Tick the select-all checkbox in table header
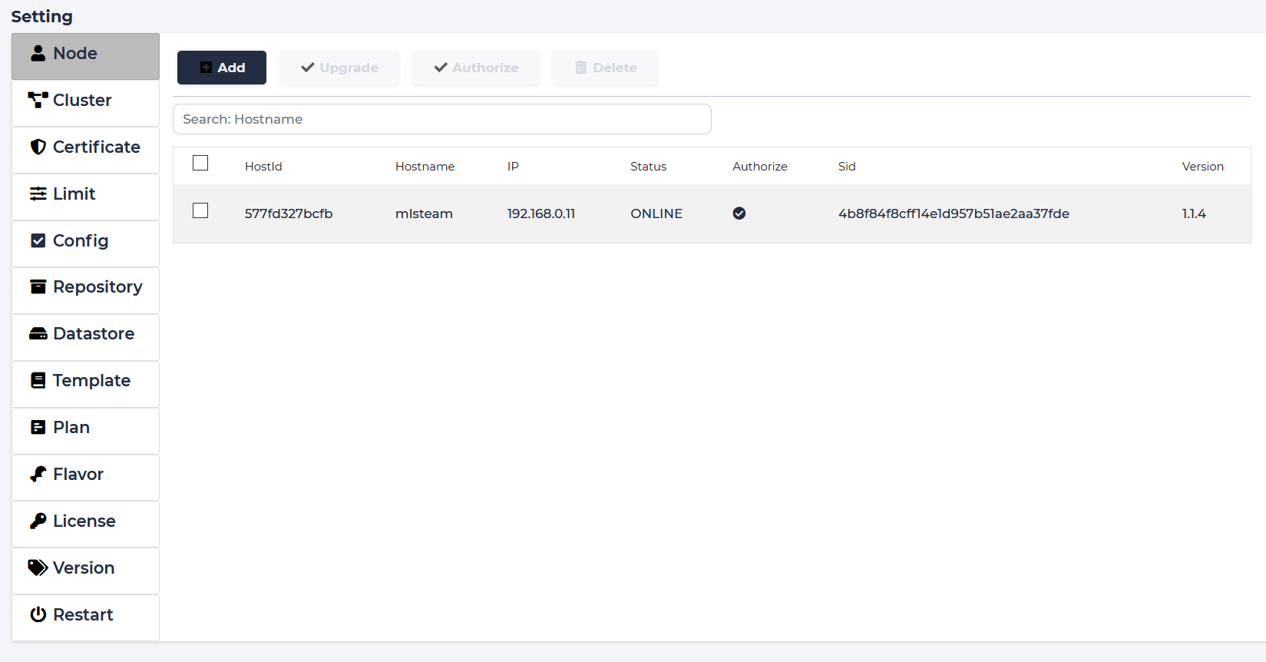Viewport: 1266px width, 662px height. coord(200,163)
